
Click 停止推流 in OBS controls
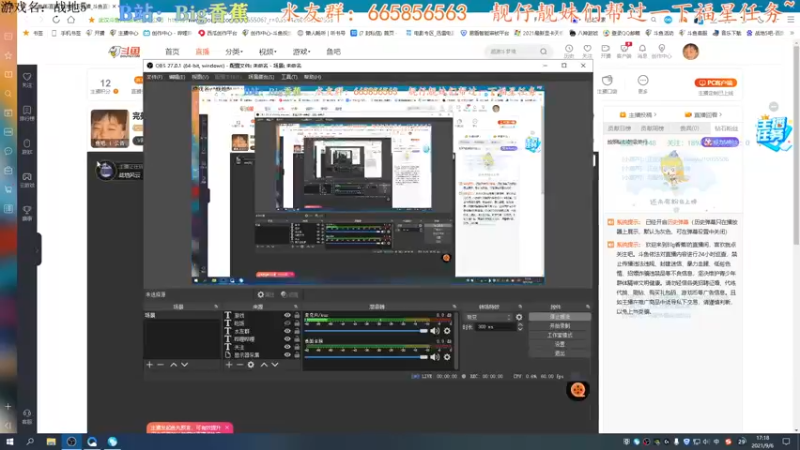click(x=560, y=317)
